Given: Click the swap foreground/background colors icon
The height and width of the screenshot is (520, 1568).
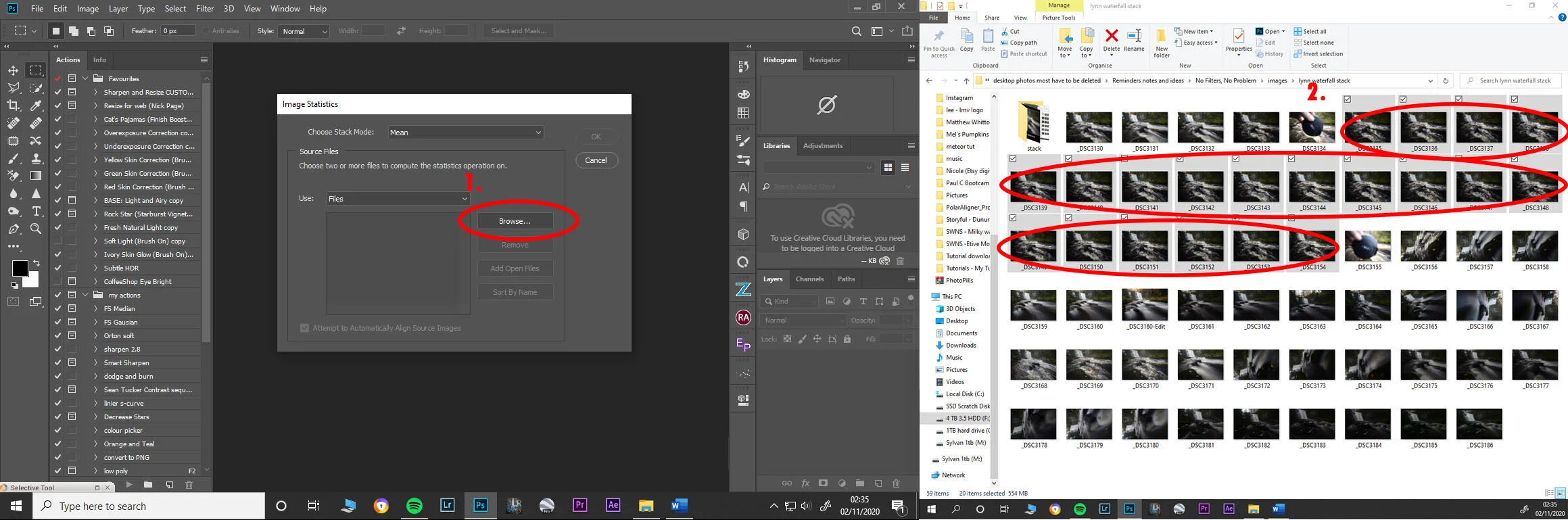Looking at the screenshot, I should click(x=37, y=262).
